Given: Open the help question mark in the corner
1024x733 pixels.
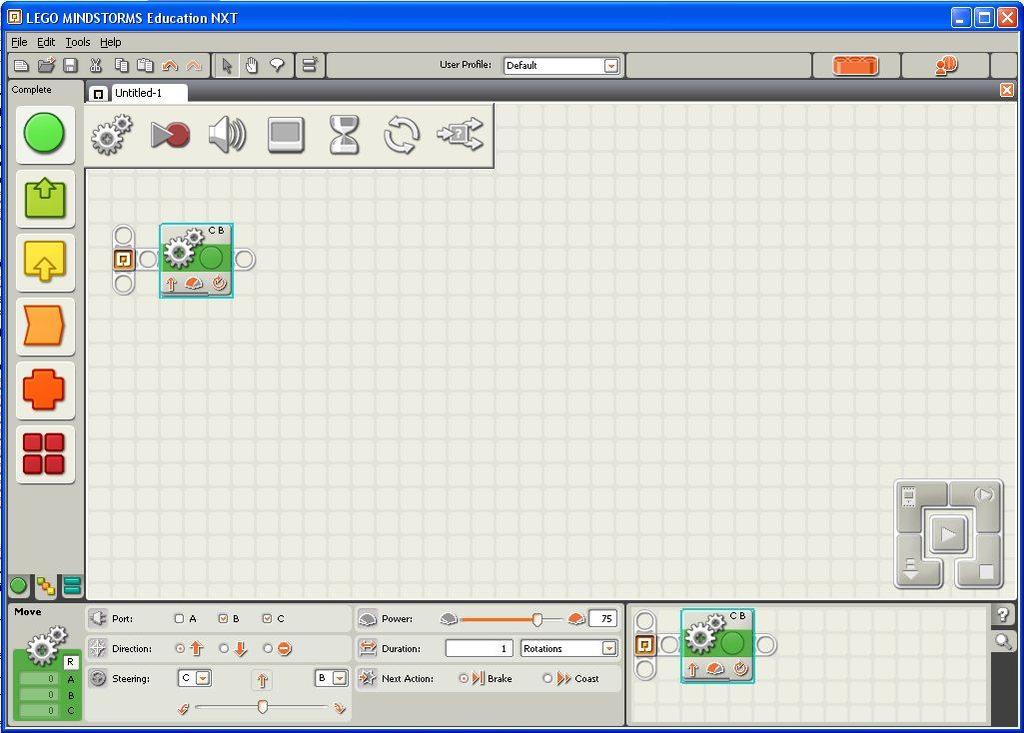Looking at the screenshot, I should point(1002,614).
